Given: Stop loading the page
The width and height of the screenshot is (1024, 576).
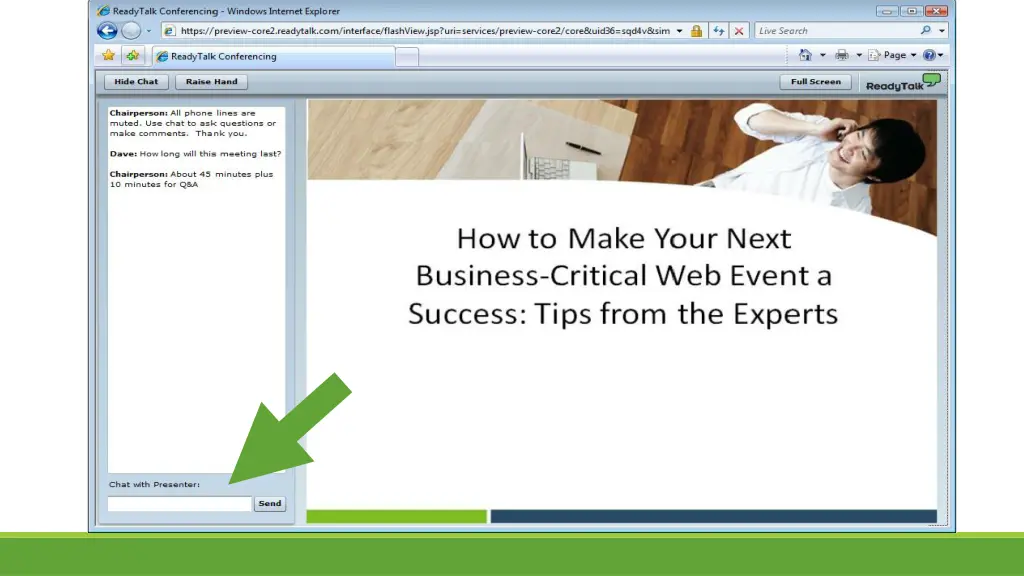Looking at the screenshot, I should coord(738,30).
